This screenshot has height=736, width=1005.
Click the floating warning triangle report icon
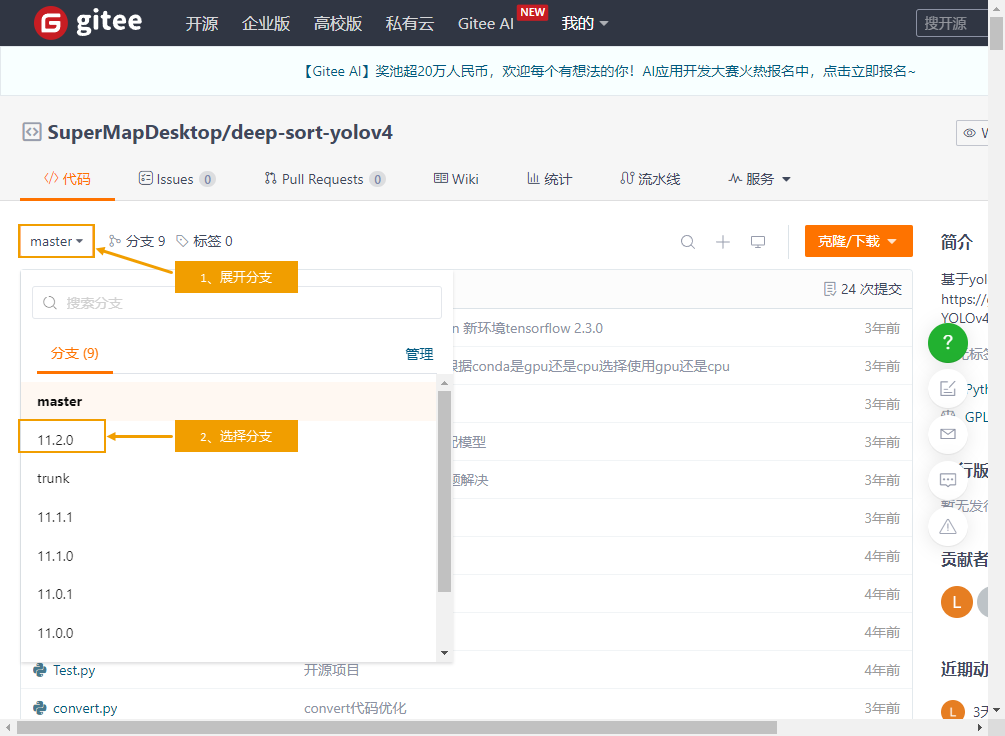(x=947, y=526)
